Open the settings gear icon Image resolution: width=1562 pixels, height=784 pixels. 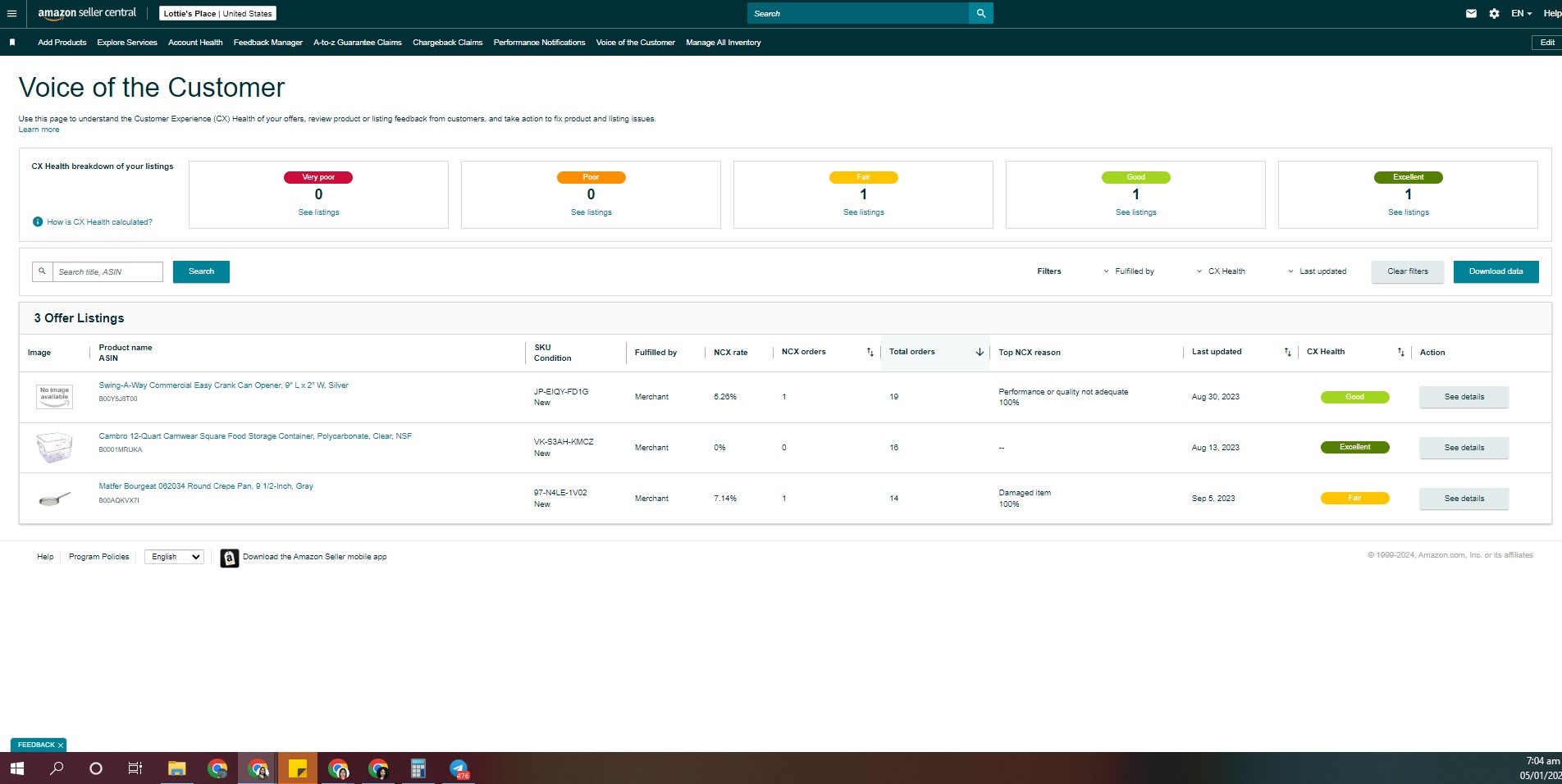pos(1494,13)
